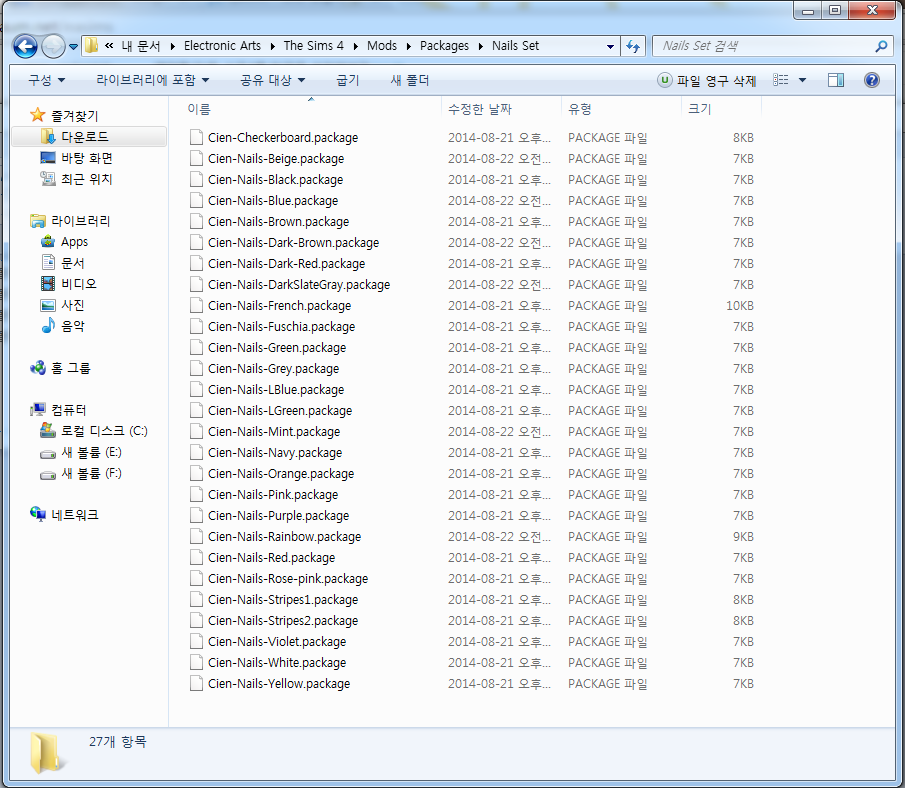Select 컴퓨터 in navigation pane
Screen dimensions: 905x788
(58, 410)
